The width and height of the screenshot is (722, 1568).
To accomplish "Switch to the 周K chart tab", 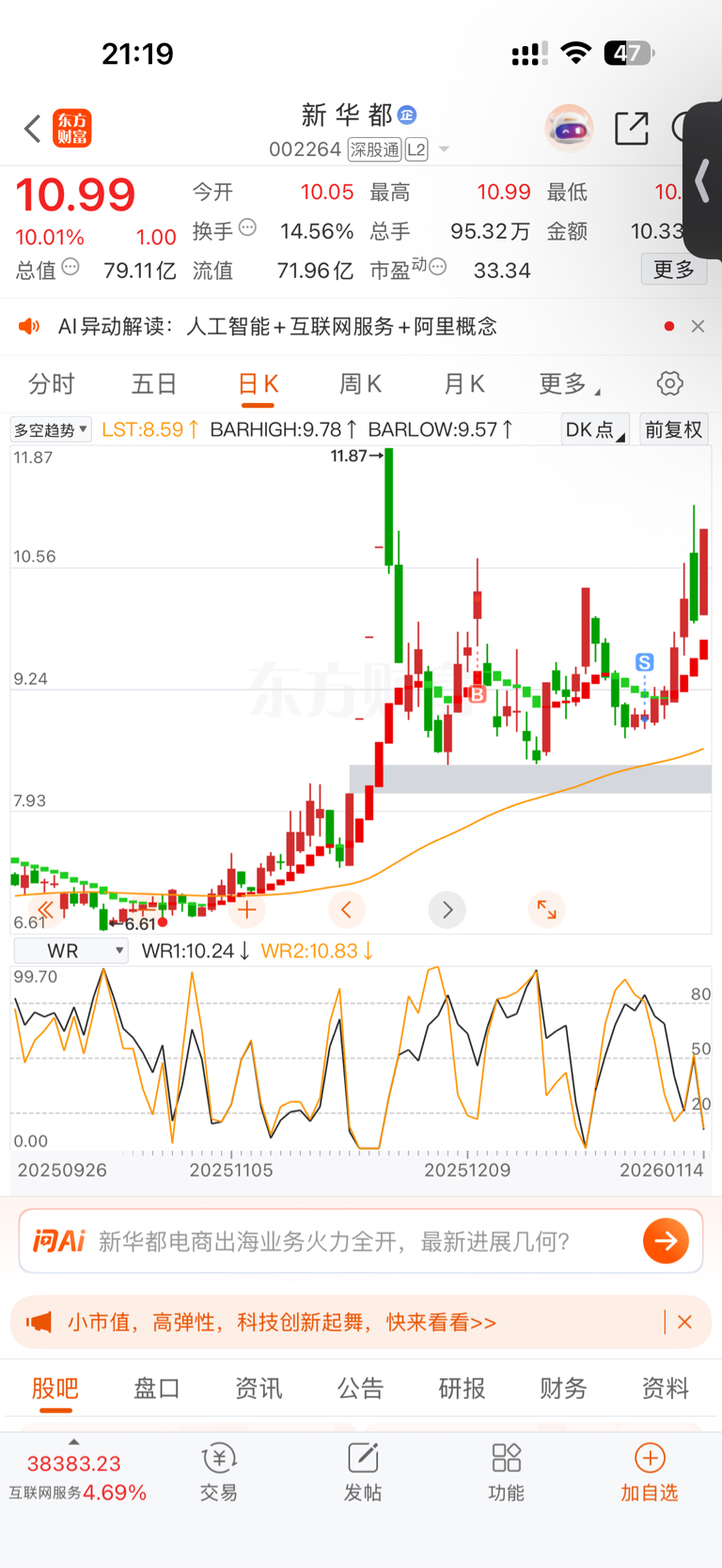I will pos(360,384).
